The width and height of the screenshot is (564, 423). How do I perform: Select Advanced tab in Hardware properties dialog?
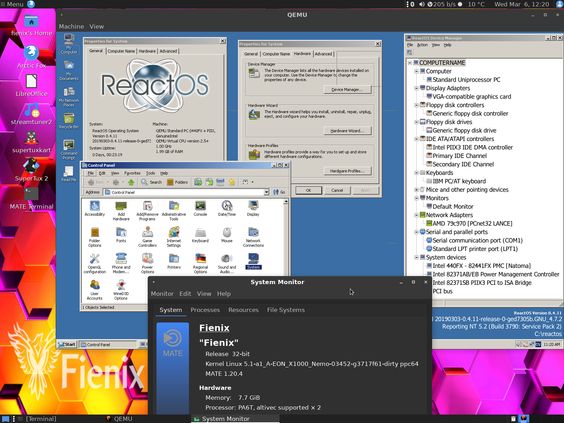click(323, 54)
